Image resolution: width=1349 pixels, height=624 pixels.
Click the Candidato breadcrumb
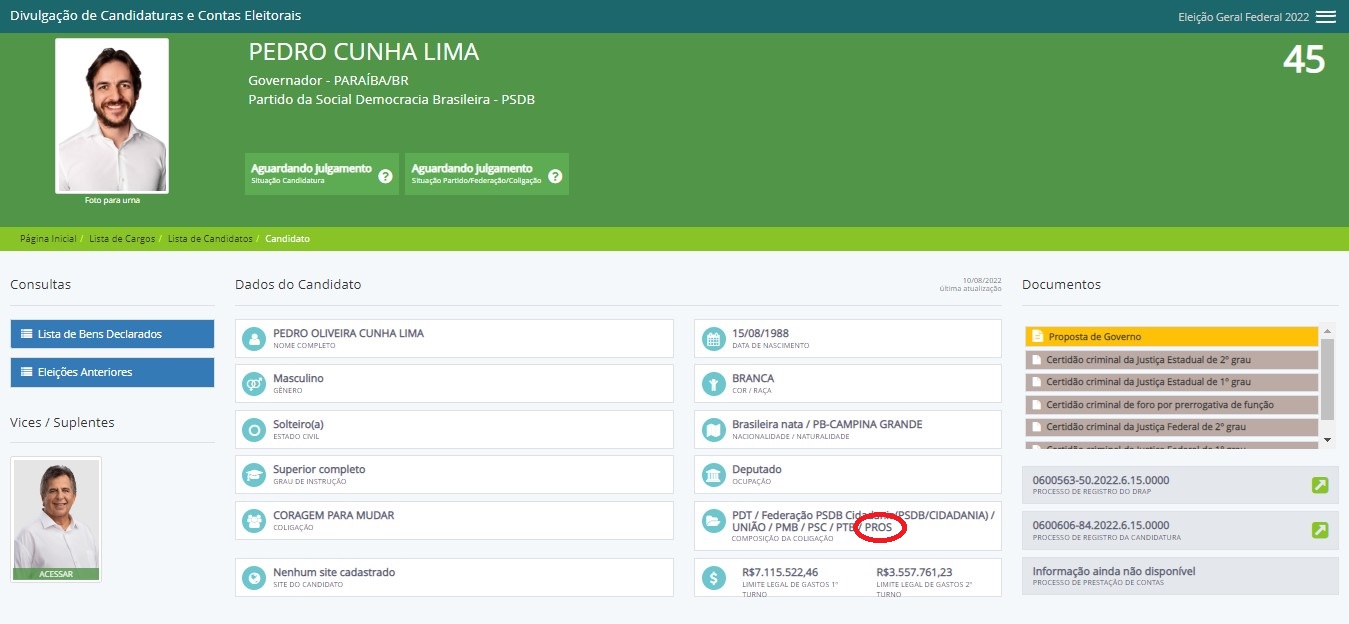coord(287,239)
